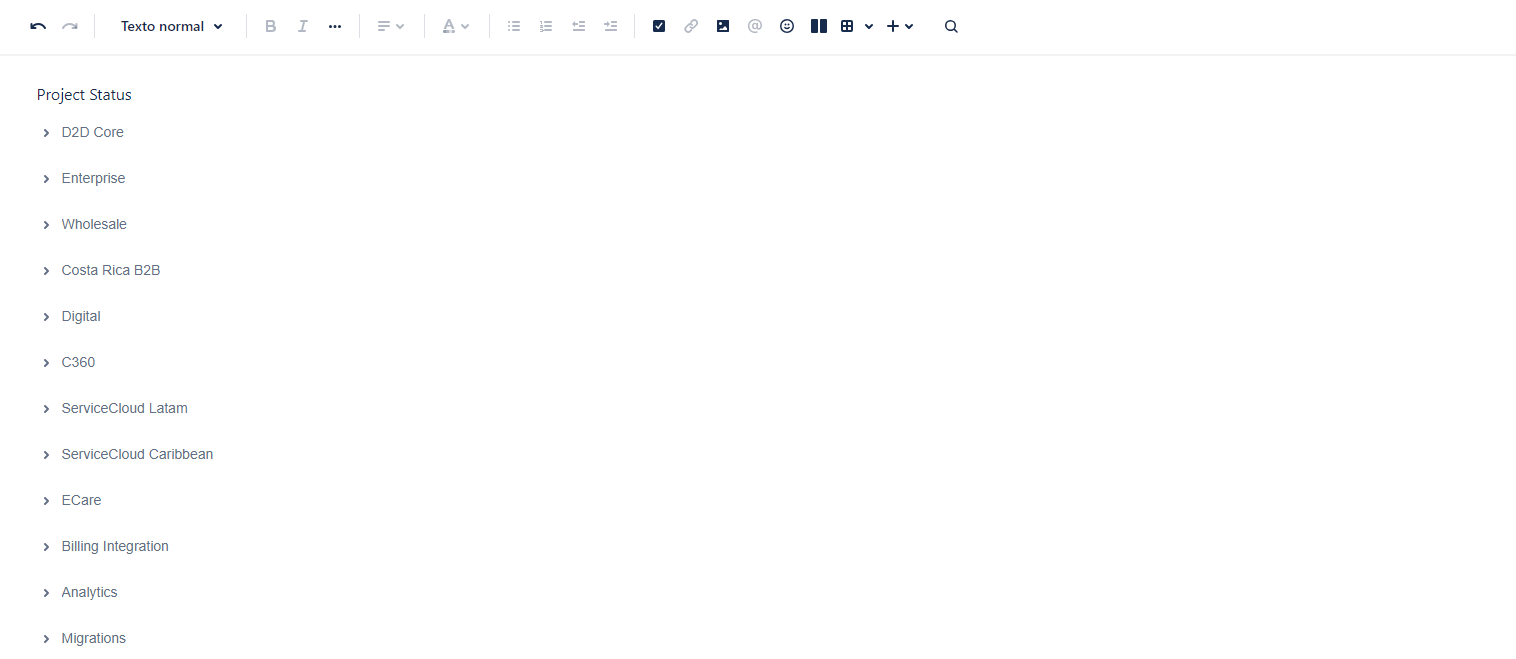Click the C360 title text
The height and width of the screenshot is (659, 1516).
tap(78, 362)
